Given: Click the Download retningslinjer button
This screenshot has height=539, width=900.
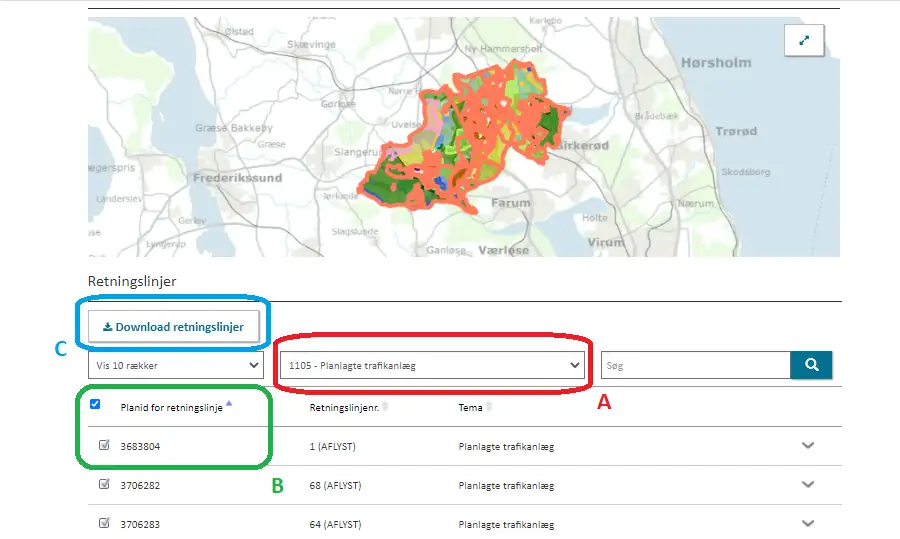Looking at the screenshot, I should [x=174, y=326].
